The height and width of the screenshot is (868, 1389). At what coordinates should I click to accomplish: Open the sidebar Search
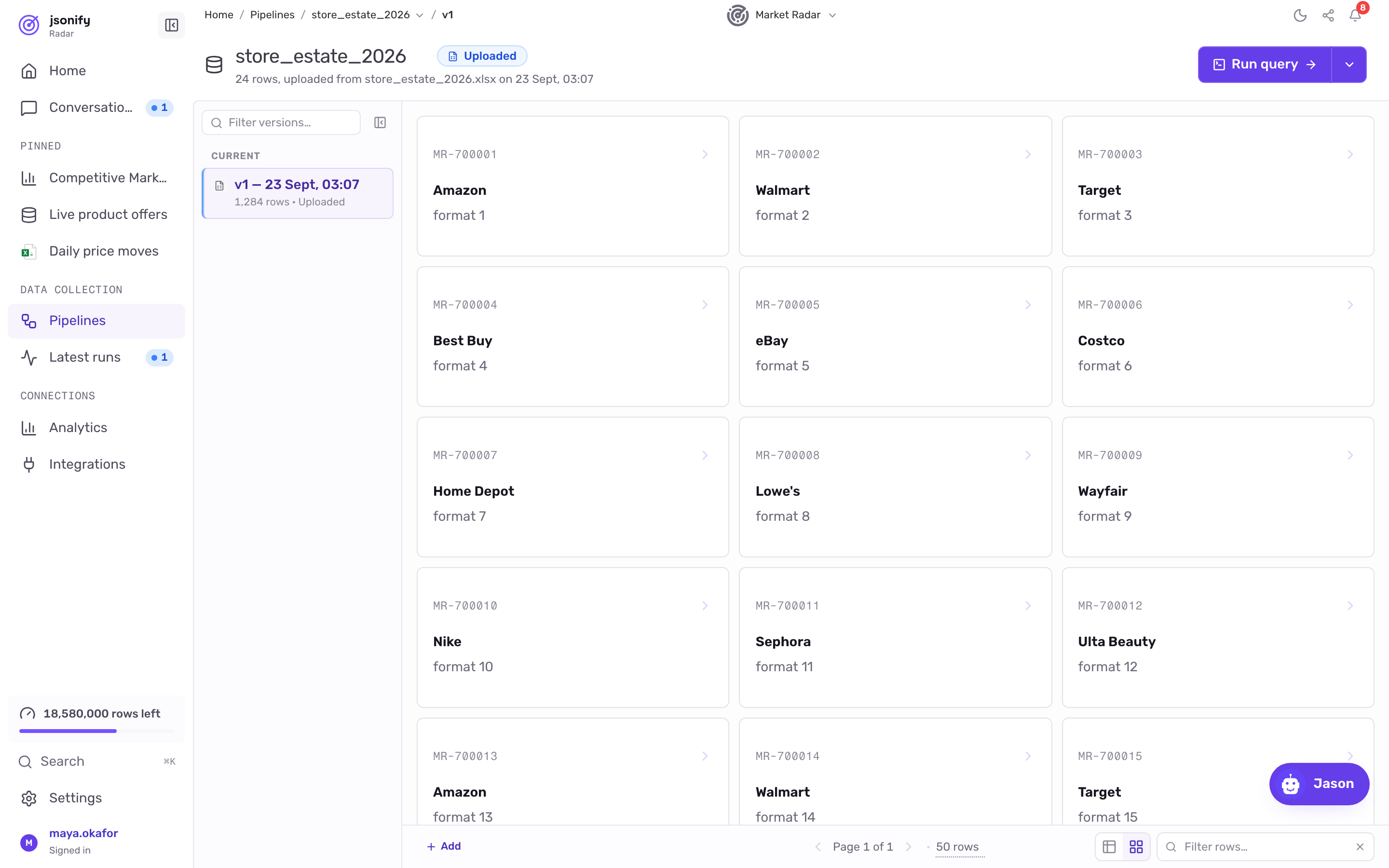coord(96,761)
